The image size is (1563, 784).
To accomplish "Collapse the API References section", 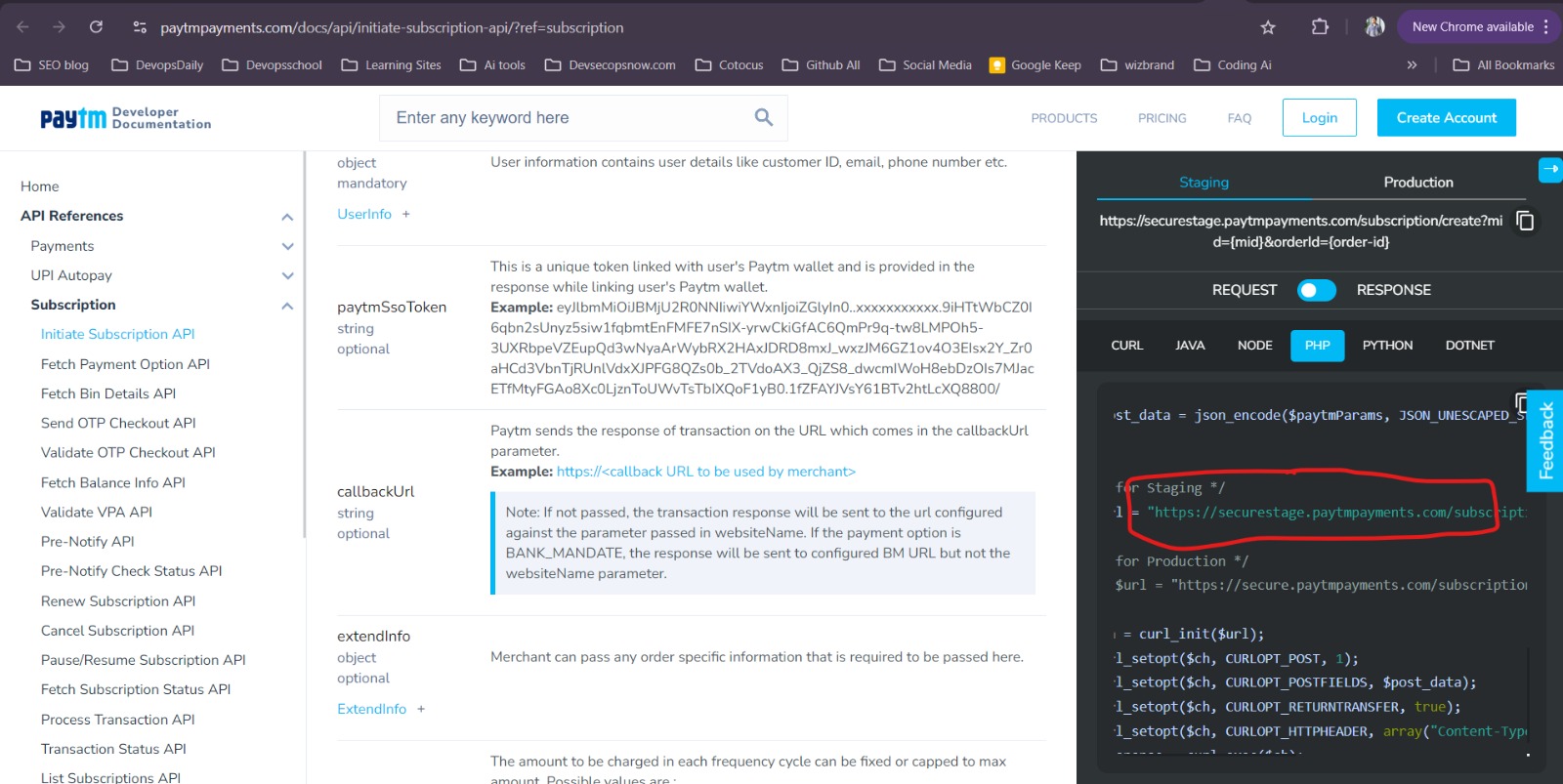I will pos(287,217).
